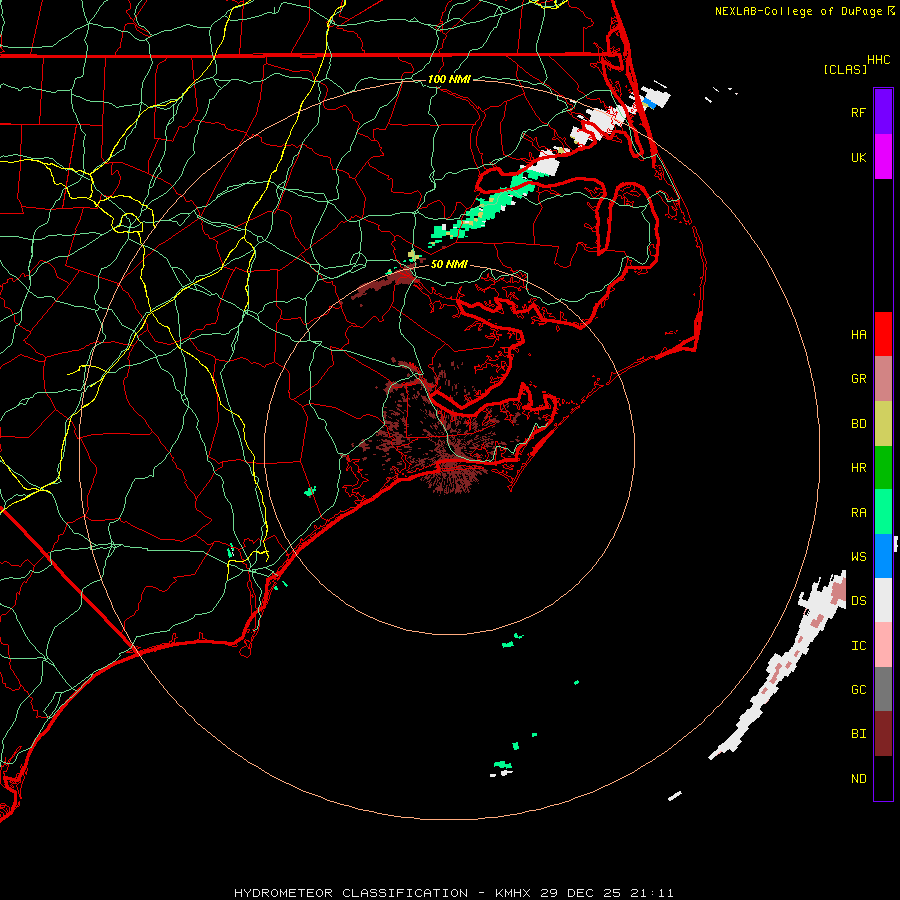Click the "KMHX" station identifier

pos(513,893)
